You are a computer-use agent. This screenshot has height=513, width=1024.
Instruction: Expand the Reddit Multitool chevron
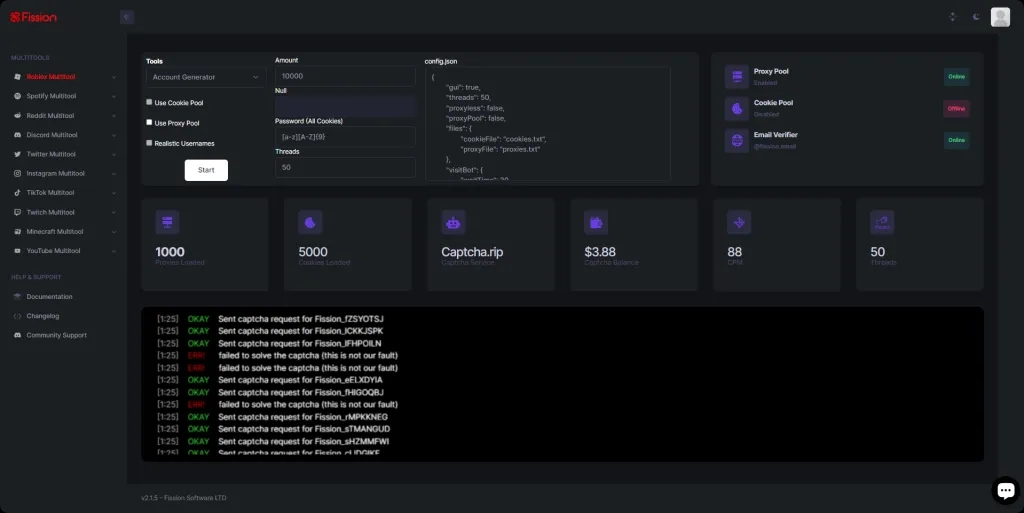point(114,116)
